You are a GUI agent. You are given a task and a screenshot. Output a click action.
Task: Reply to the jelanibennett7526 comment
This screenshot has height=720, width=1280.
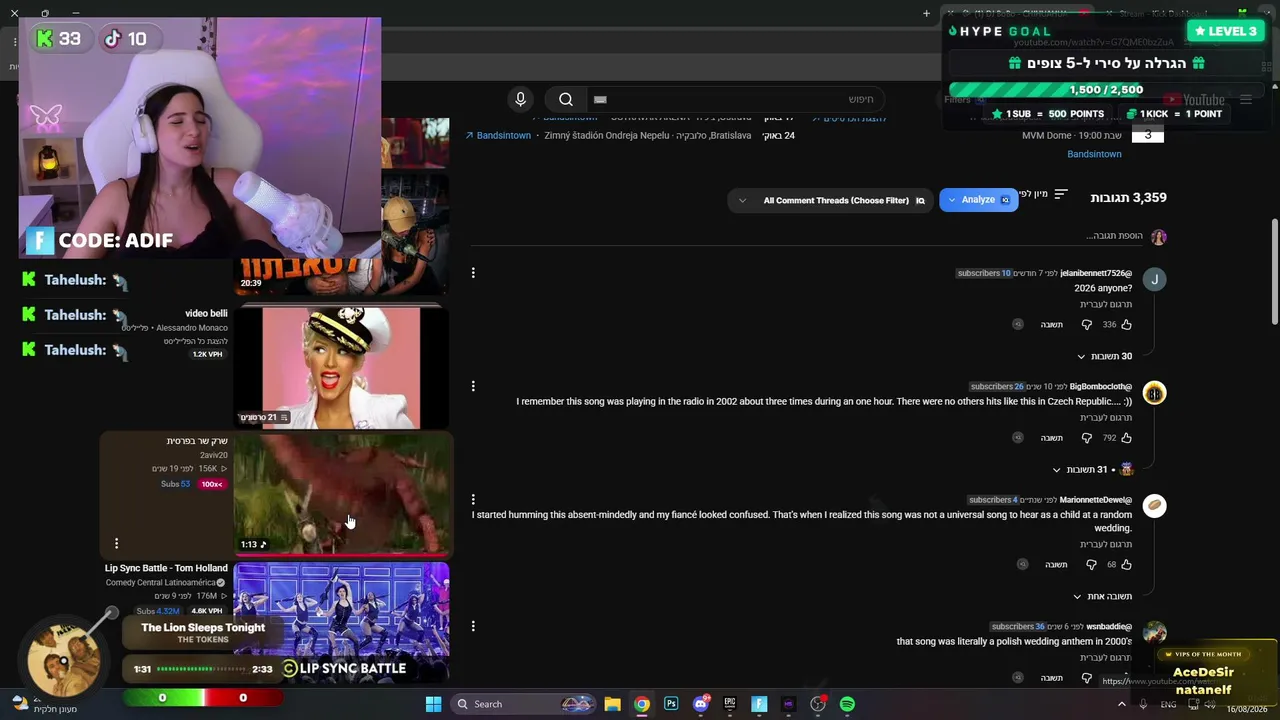pyautogui.click(x=1051, y=324)
